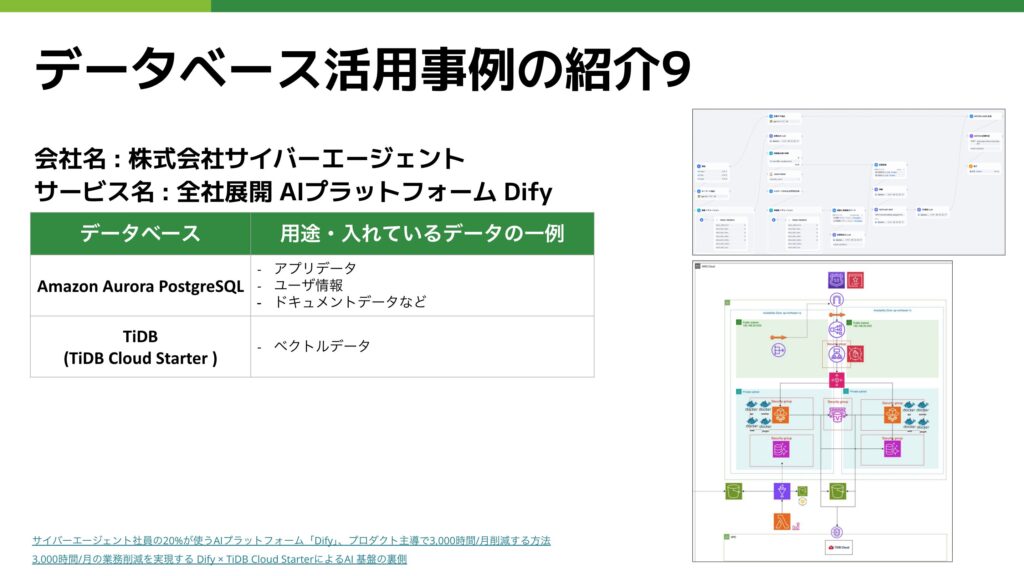Screen dimensions: 1024x576
Task: Click the TiDB (TiDB Cloud Starter) table cell
Action: [140, 347]
